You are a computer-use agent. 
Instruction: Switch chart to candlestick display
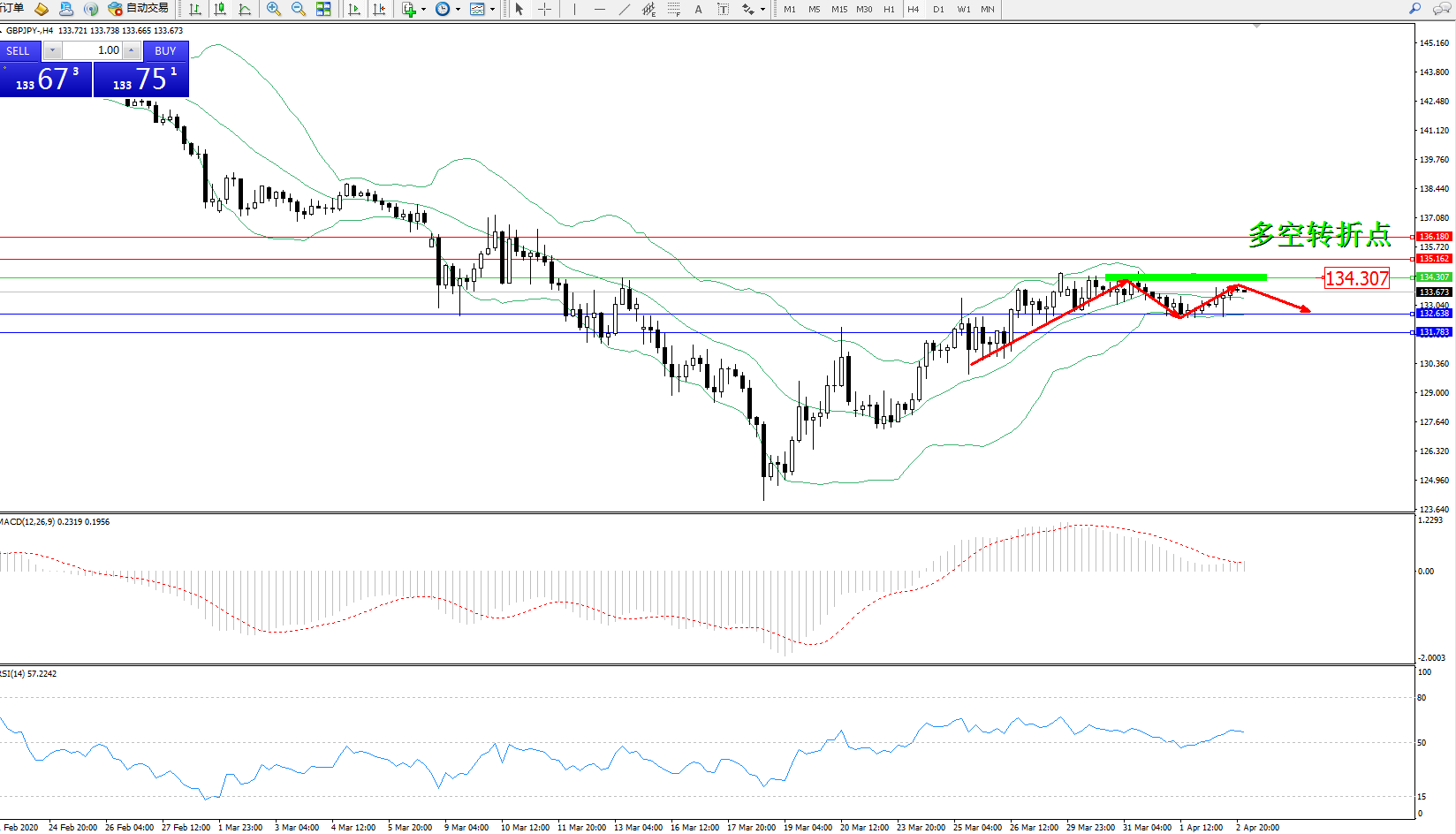coord(220,9)
